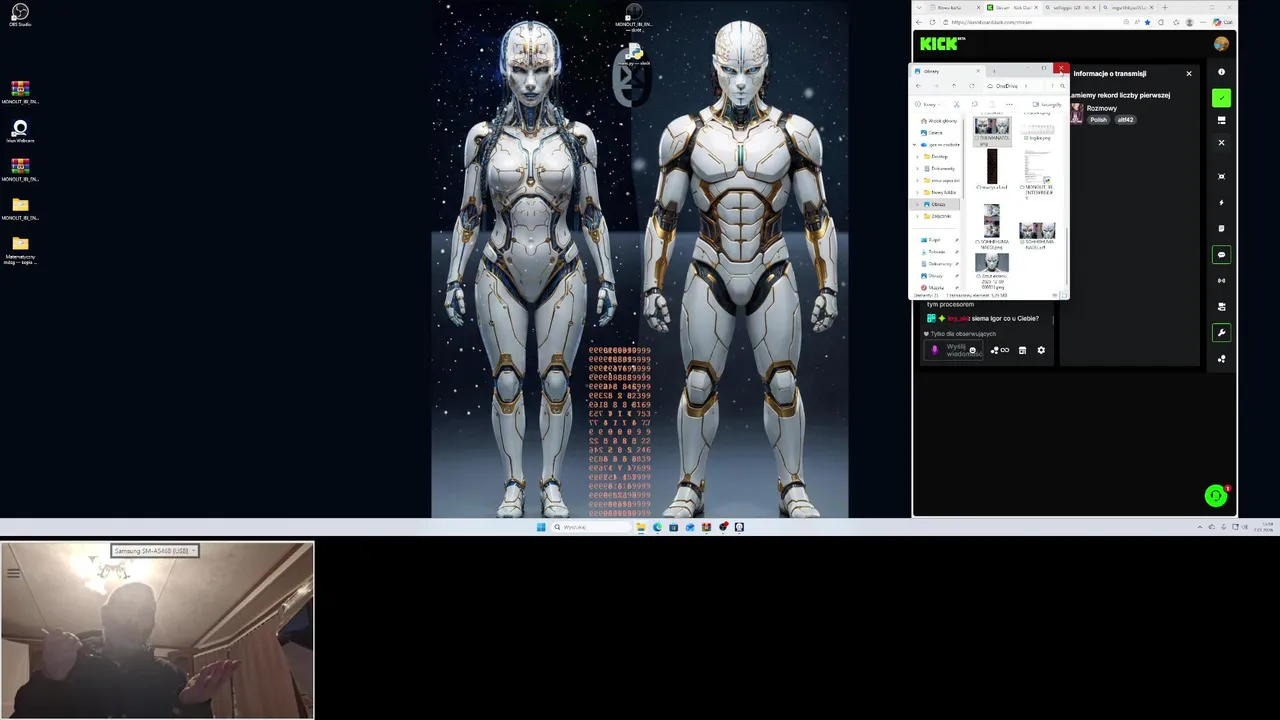Open the Iriun Webcam desktop icon

point(20,132)
